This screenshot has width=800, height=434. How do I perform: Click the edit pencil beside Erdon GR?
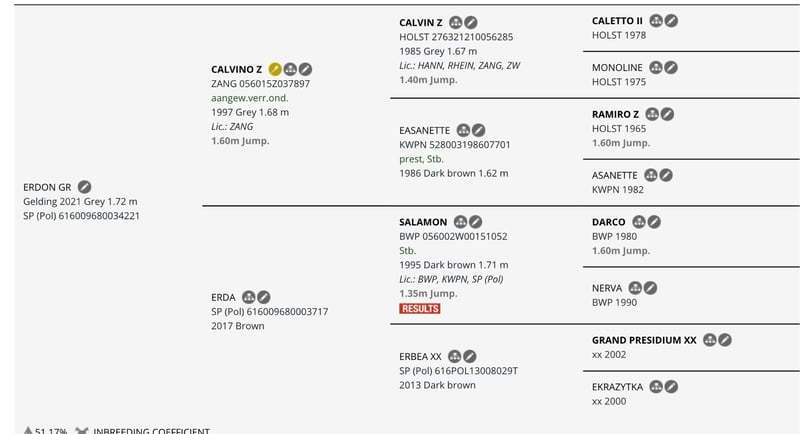click(85, 187)
